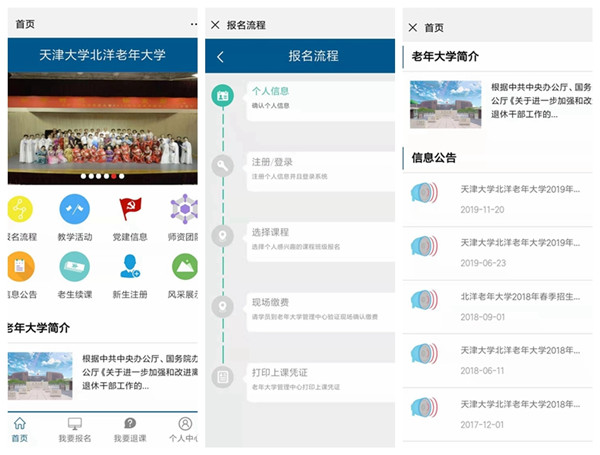Open the 教学活动 icon on home grid
The width and height of the screenshot is (600, 455).
pos(75,209)
